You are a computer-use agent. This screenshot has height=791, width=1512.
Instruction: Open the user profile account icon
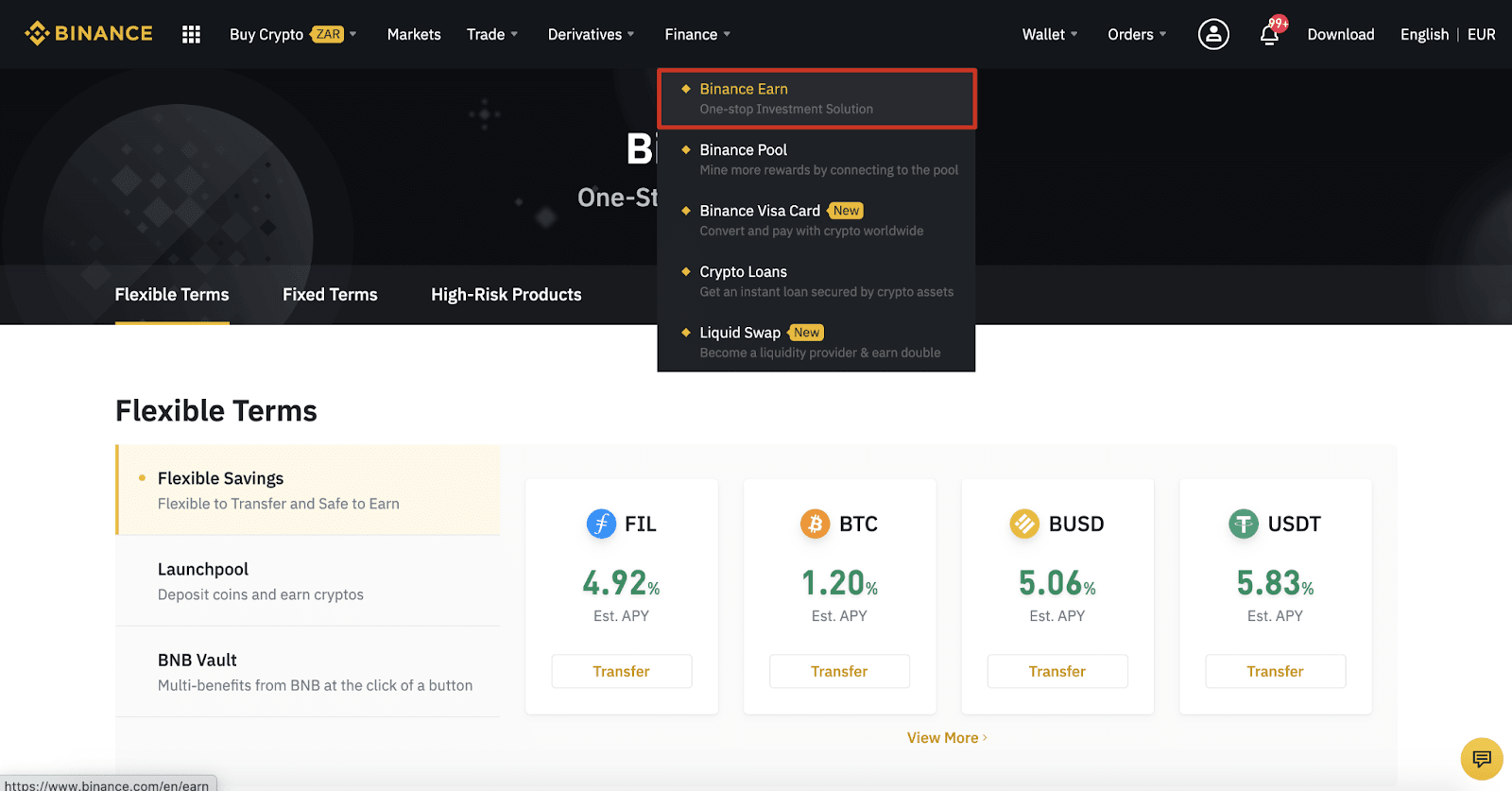[x=1213, y=34]
